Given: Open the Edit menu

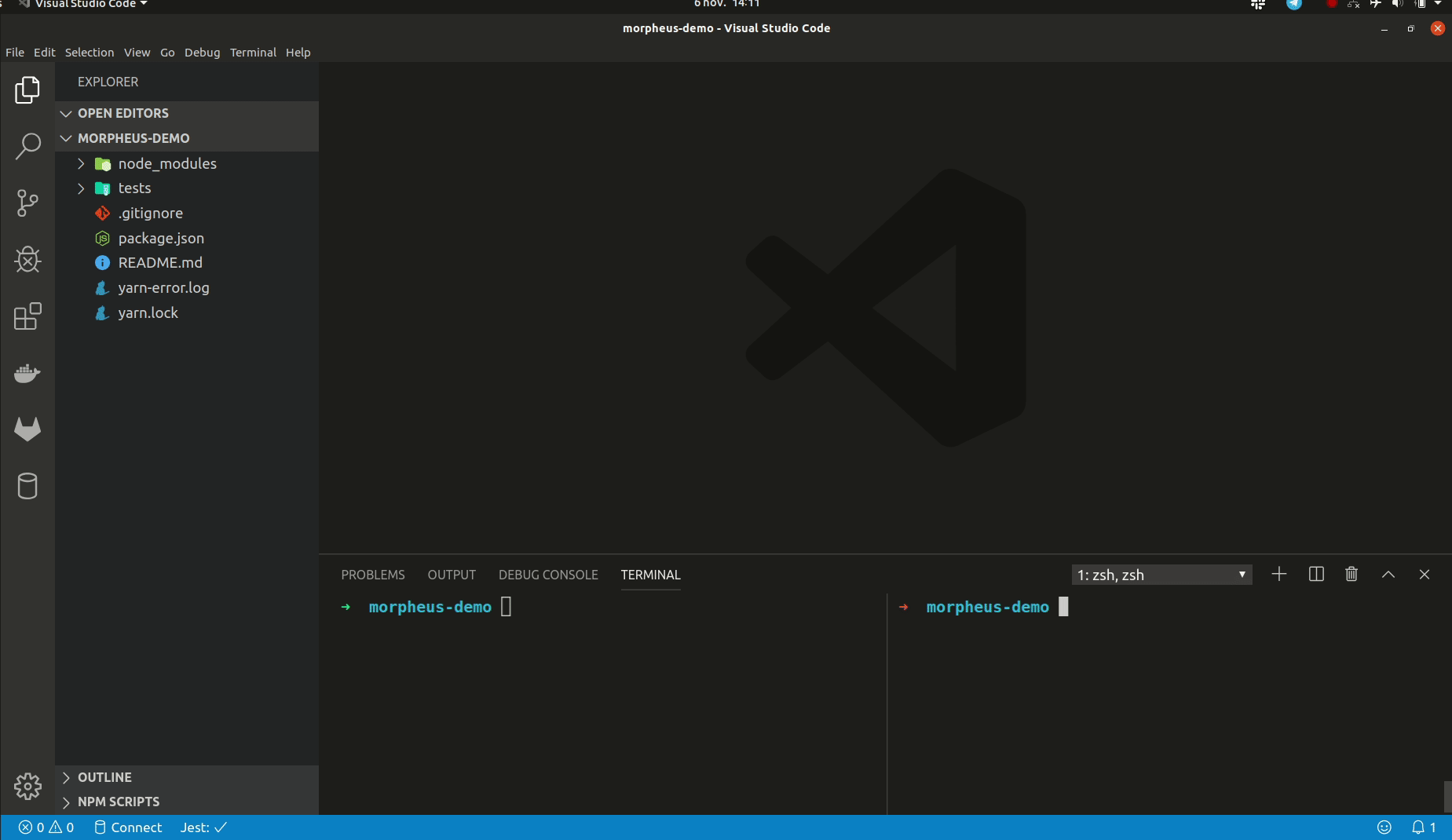Looking at the screenshot, I should click(x=44, y=53).
